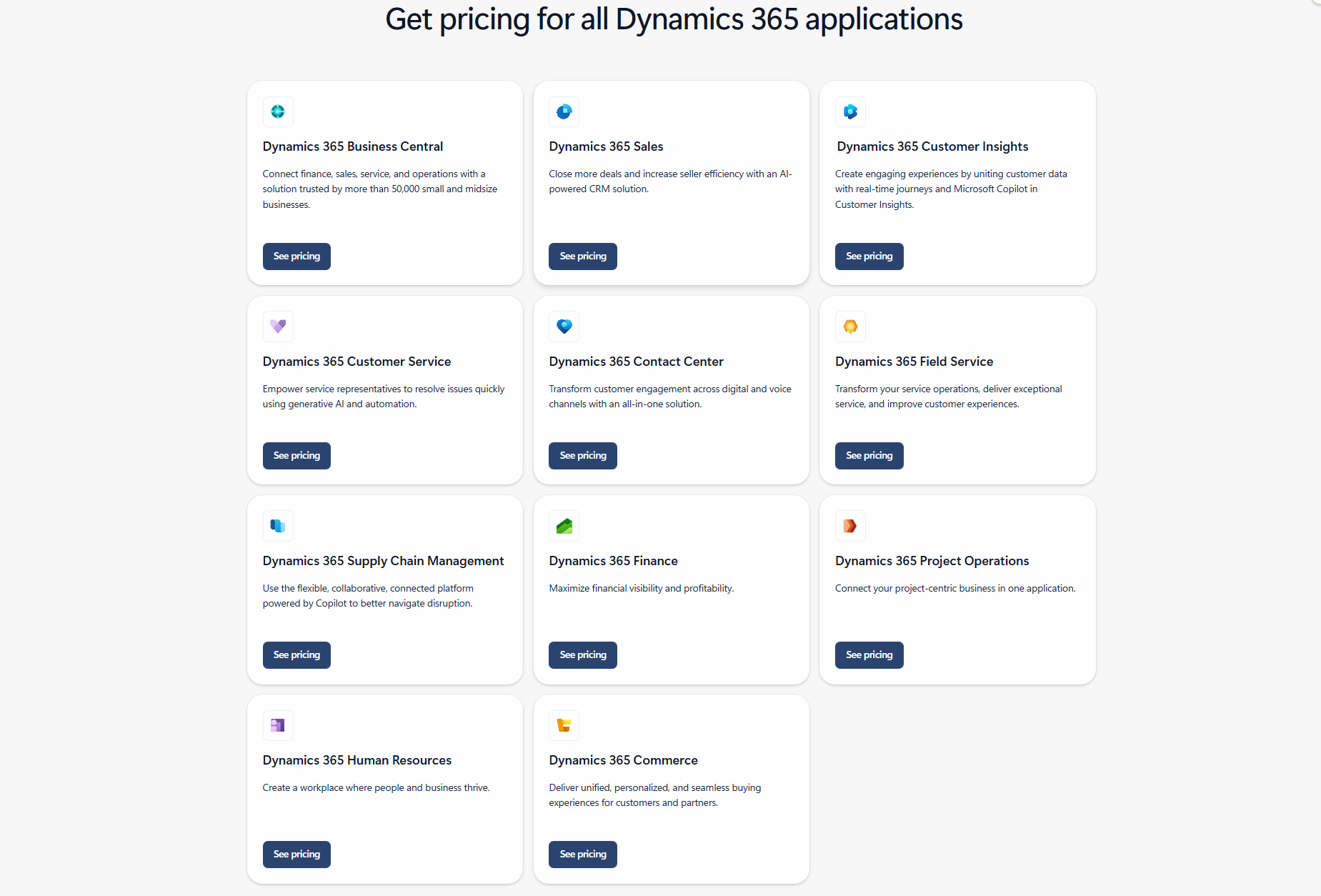The height and width of the screenshot is (896, 1321).
Task: Click the Dynamics 365 Finance green icon
Action: (564, 526)
